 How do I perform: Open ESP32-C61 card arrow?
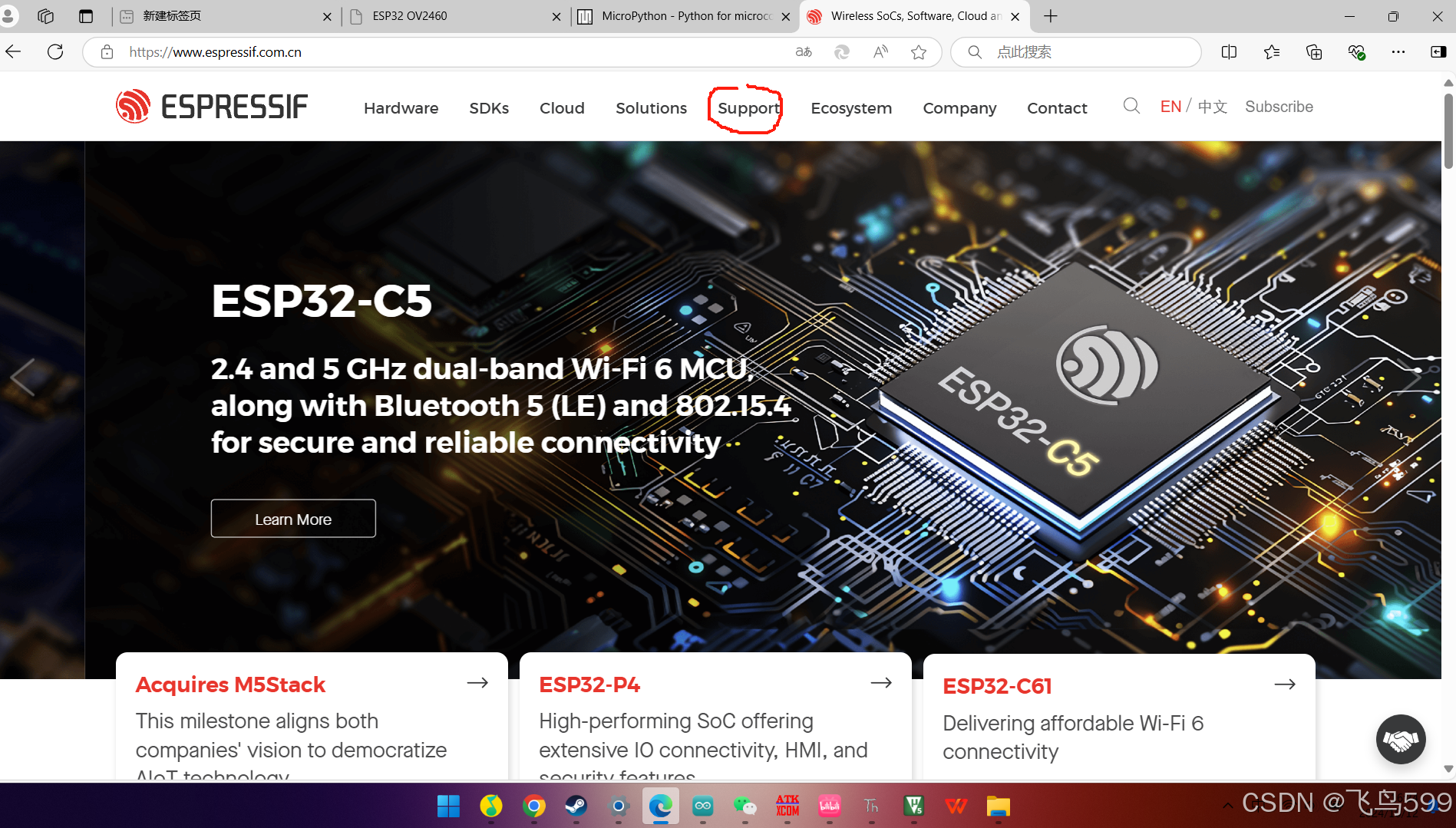tap(1285, 685)
